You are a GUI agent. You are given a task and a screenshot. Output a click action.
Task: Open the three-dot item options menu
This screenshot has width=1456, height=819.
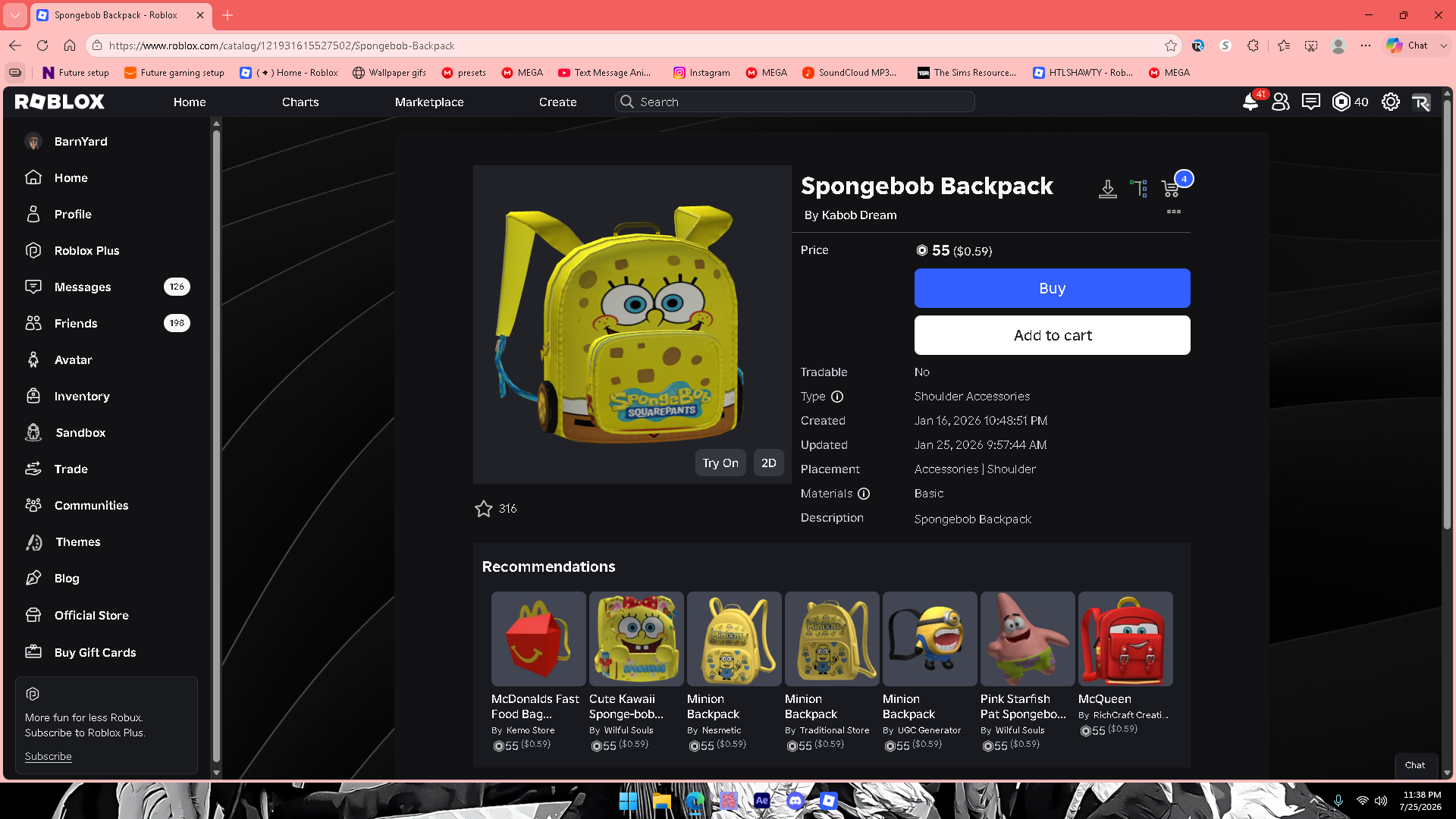[x=1174, y=212]
